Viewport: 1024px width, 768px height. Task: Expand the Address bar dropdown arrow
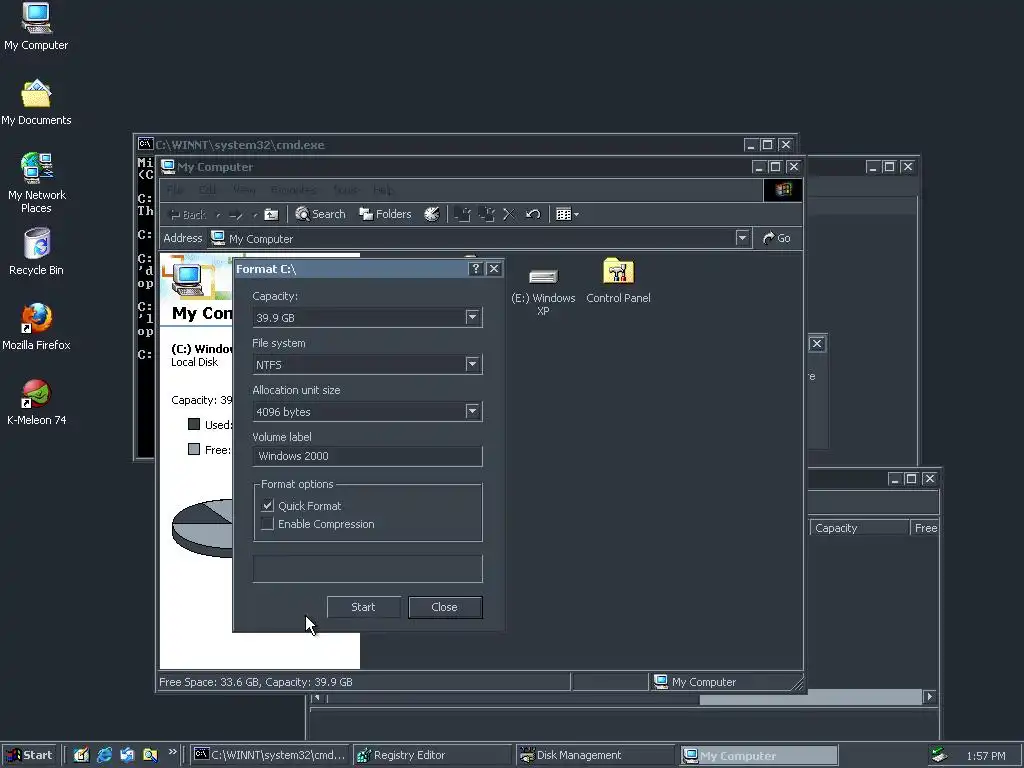[x=742, y=238]
